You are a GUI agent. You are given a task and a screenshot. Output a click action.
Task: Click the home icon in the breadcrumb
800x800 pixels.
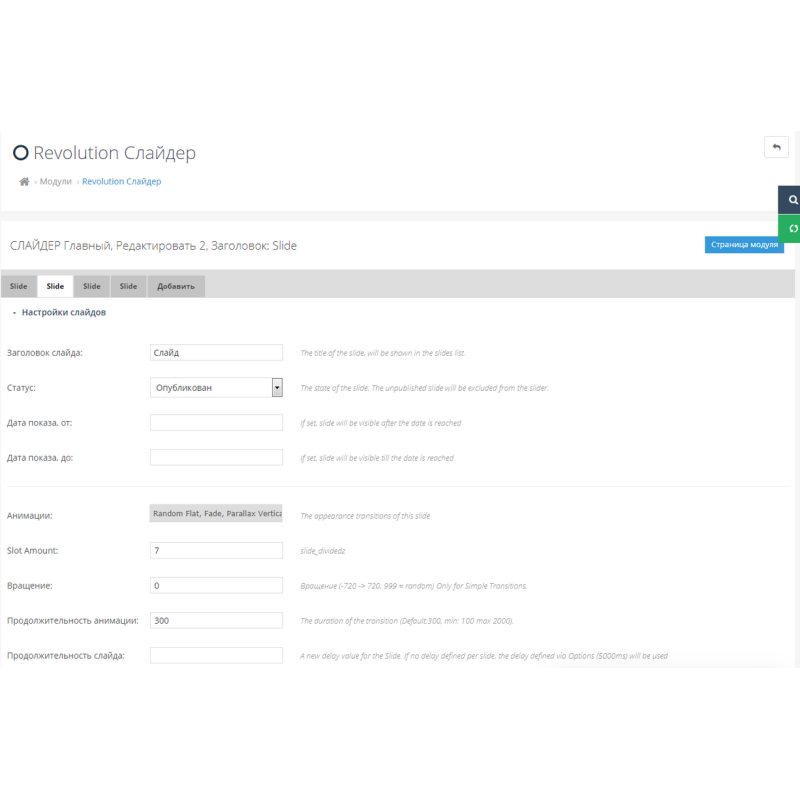(x=22, y=181)
